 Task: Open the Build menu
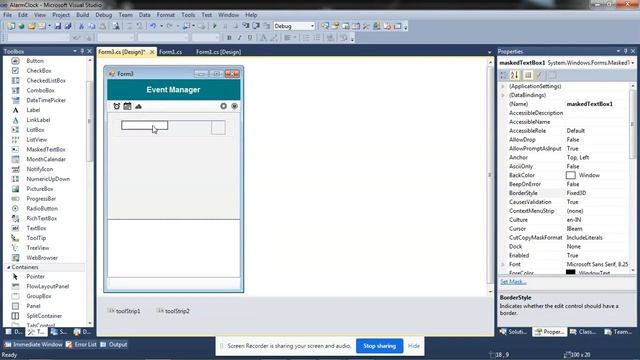[82, 15]
